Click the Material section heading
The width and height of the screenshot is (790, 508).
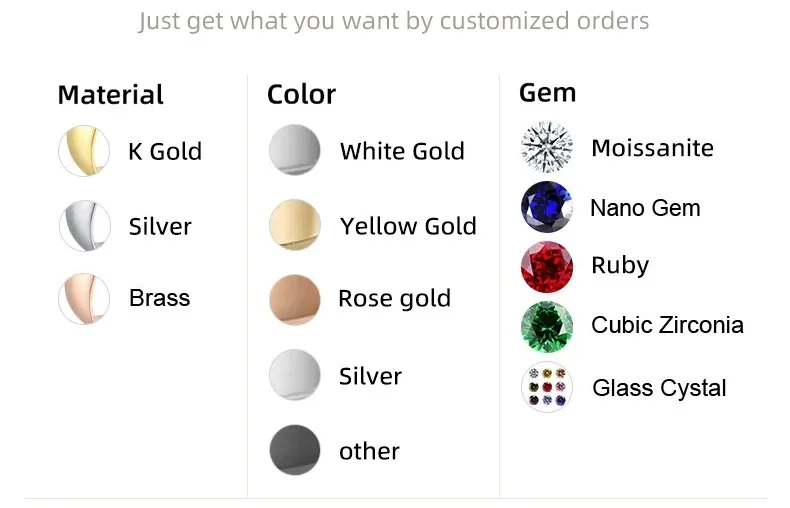(110, 95)
